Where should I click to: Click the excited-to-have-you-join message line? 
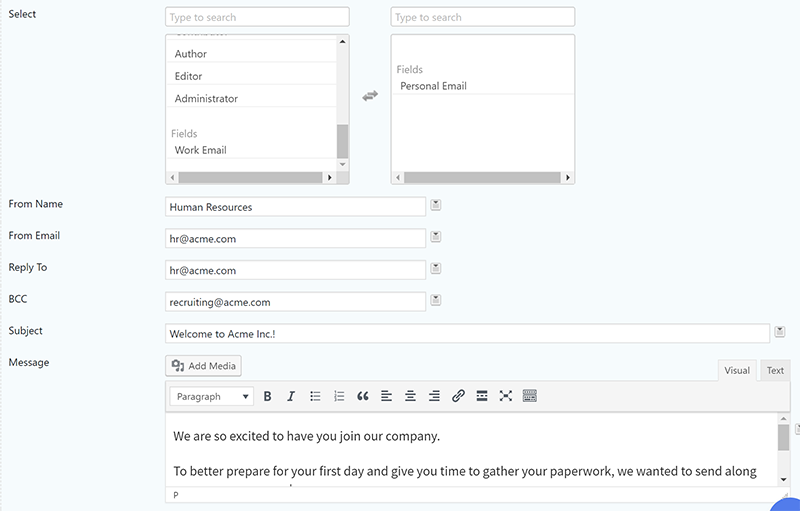point(306,437)
